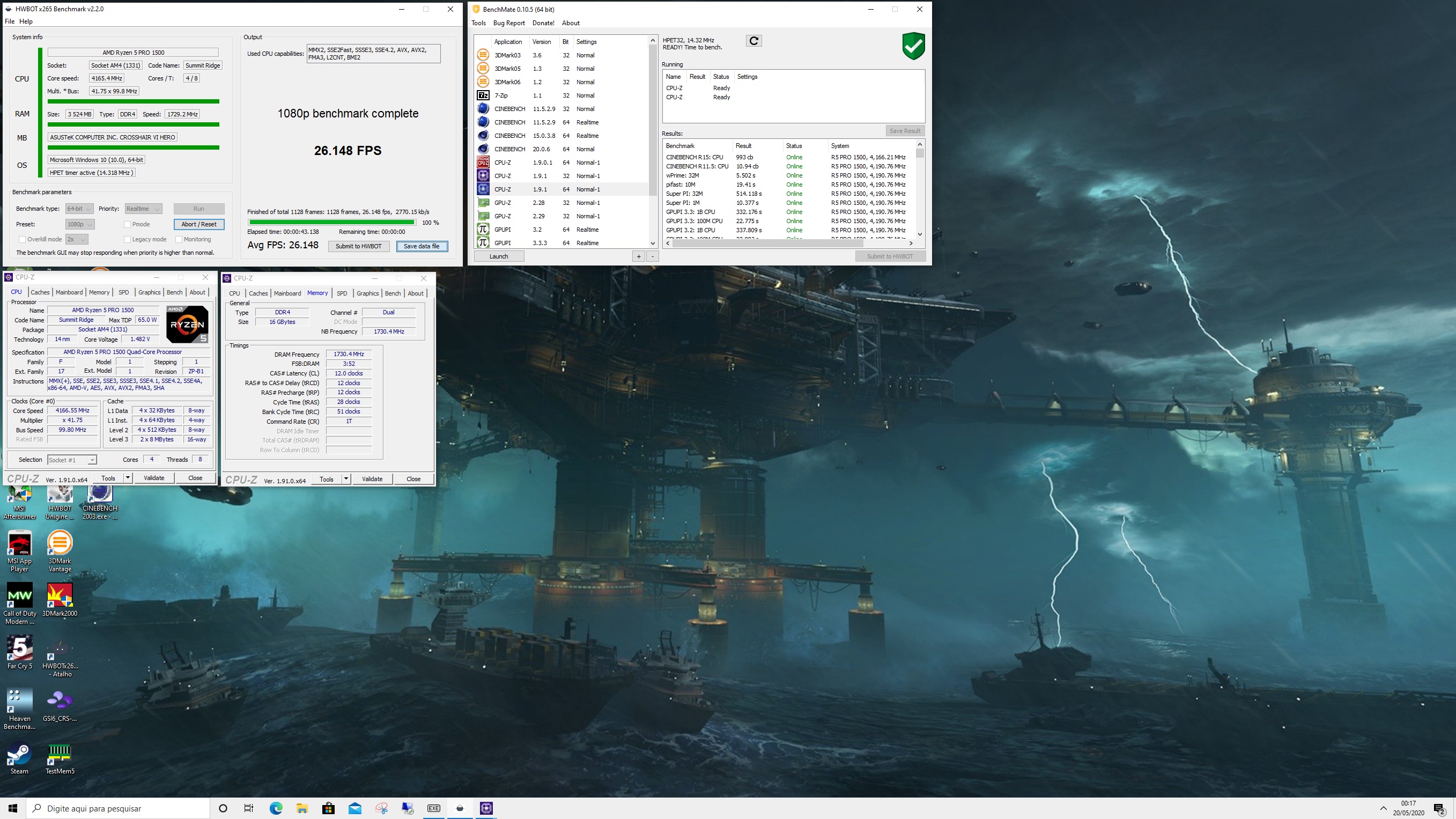Open Heaven Benchmark desktop icon
This screenshot has height=819, width=1456.
19,709
